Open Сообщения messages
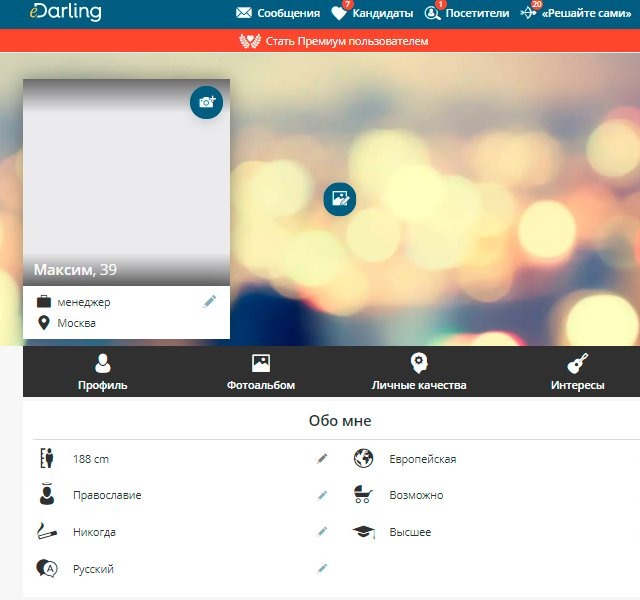The width and height of the screenshot is (640, 600). pos(278,14)
